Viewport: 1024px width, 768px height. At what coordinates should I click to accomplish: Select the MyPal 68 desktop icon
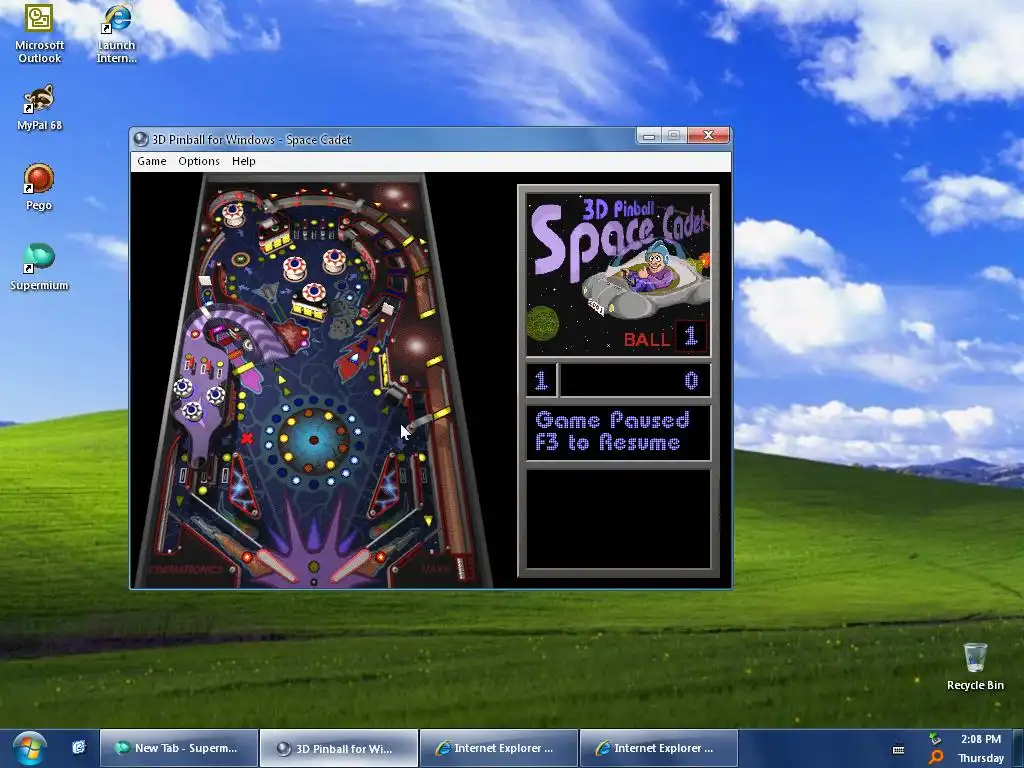39,108
